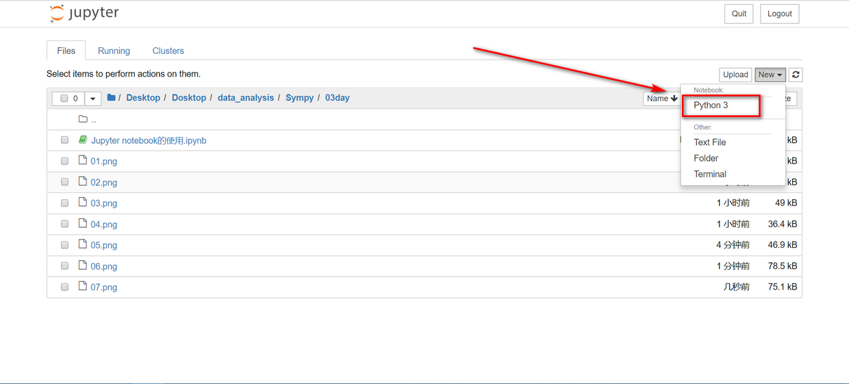Click the Upload button
This screenshot has height=384, width=849.
[x=735, y=75]
